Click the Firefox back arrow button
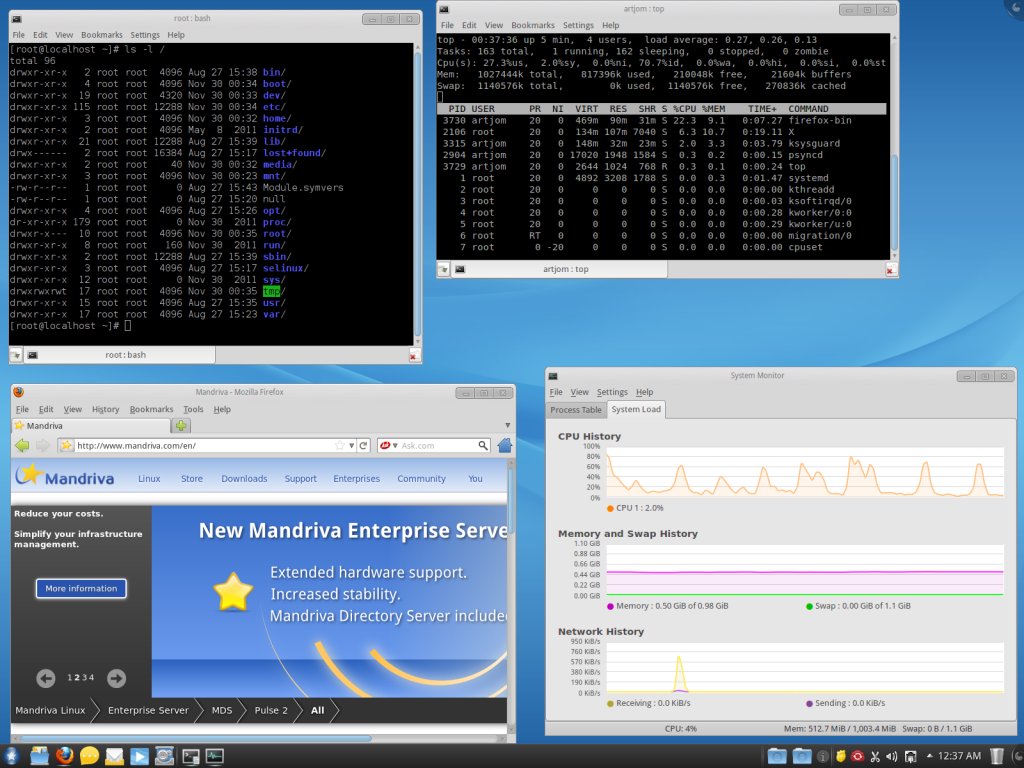Screen dimensions: 1024x768 21,445
